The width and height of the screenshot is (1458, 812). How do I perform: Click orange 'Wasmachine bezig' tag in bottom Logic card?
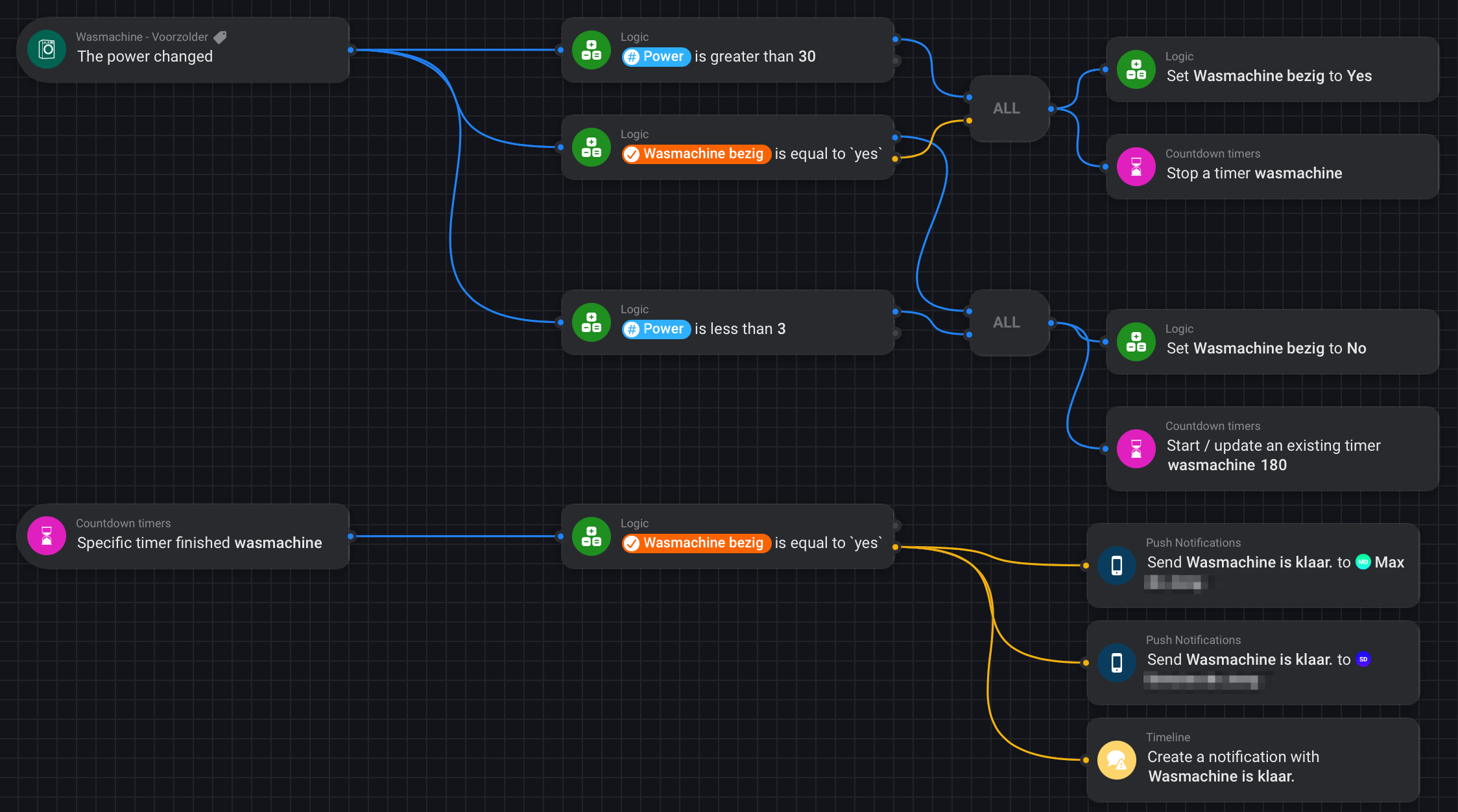[696, 543]
